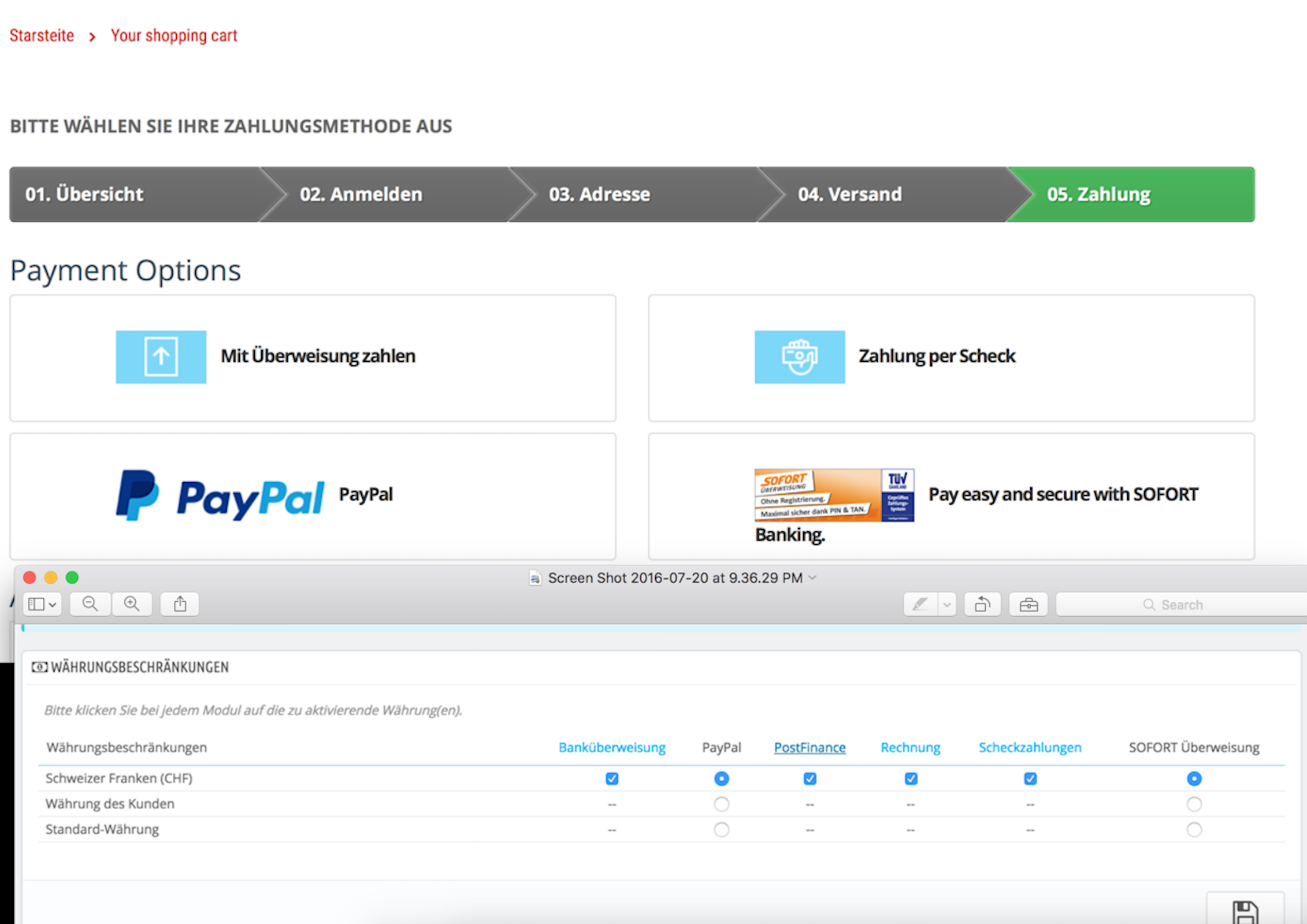Click the check payment hand icon
Viewport: 1307px width, 924px height.
tap(799, 357)
